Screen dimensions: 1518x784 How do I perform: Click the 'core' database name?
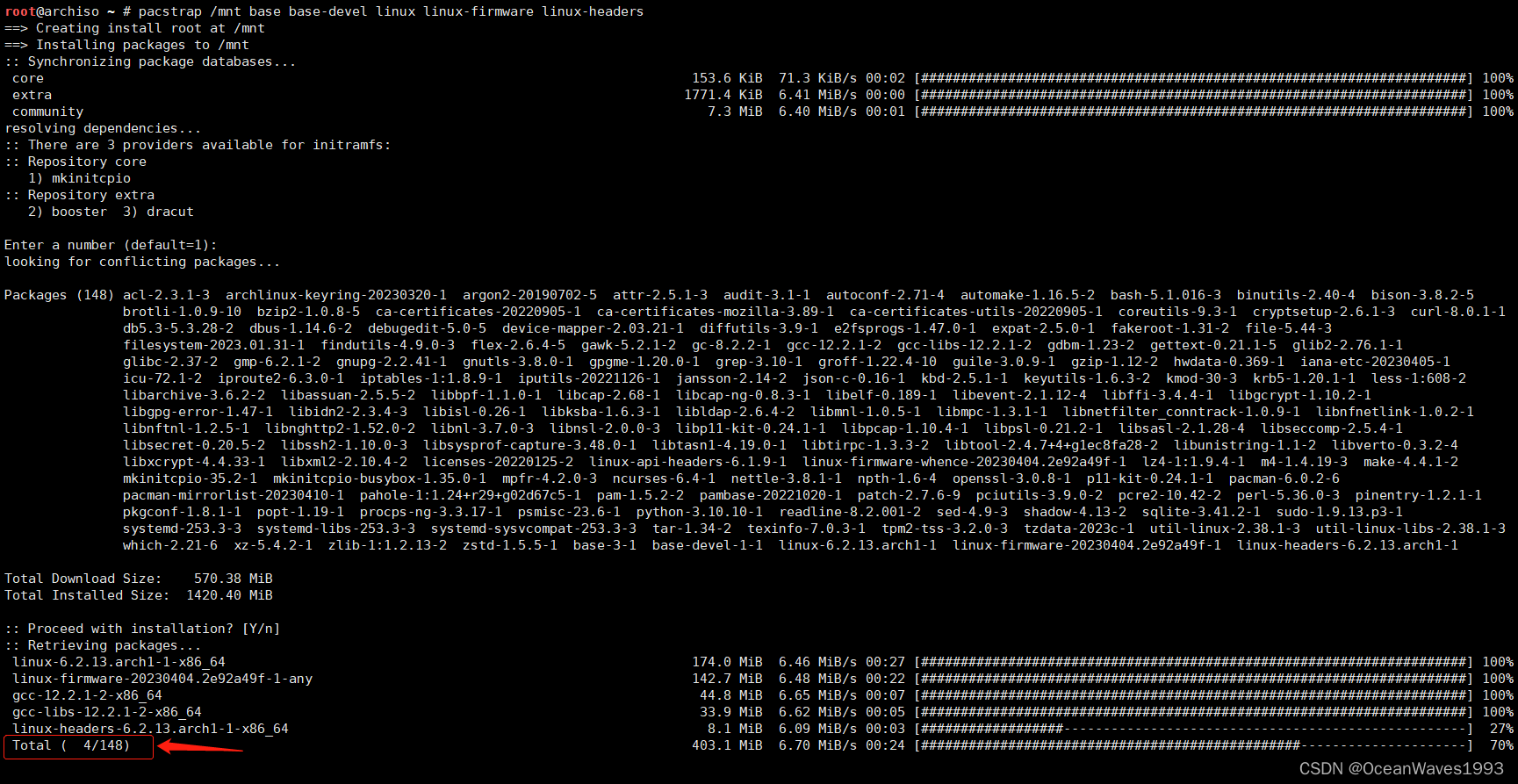pos(28,78)
